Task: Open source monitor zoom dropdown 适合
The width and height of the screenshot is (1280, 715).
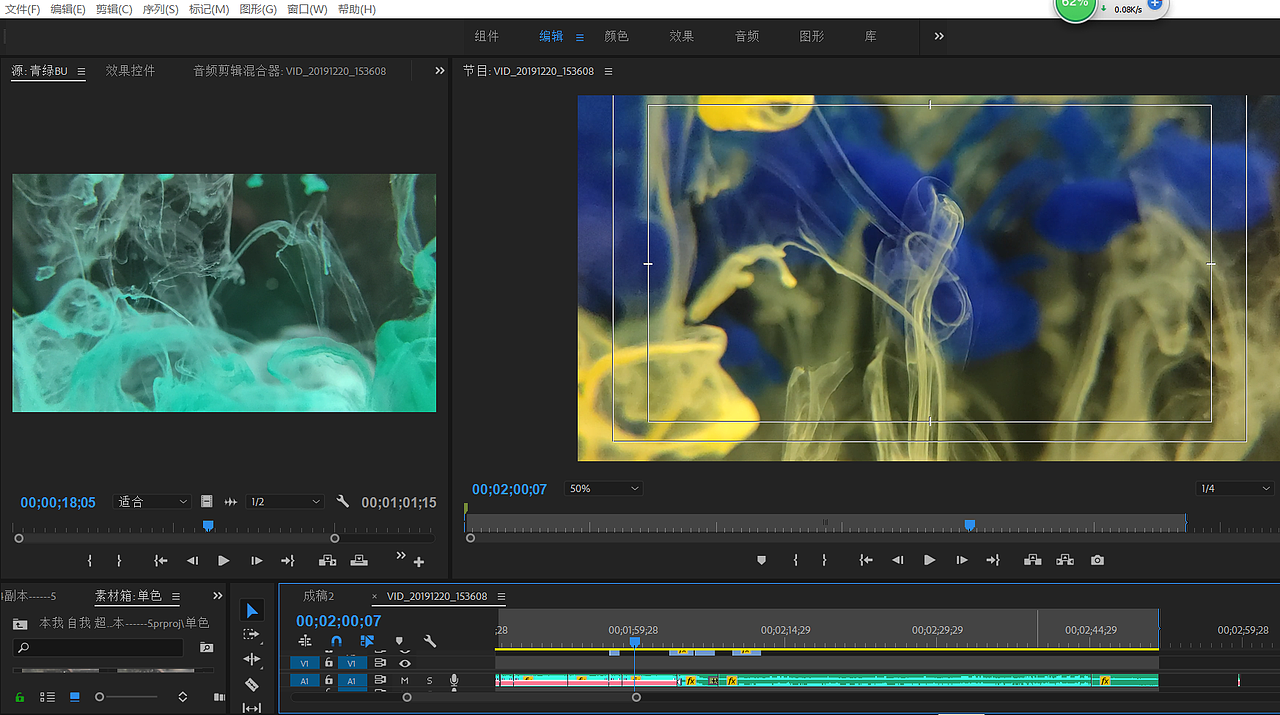Action: pyautogui.click(x=153, y=502)
